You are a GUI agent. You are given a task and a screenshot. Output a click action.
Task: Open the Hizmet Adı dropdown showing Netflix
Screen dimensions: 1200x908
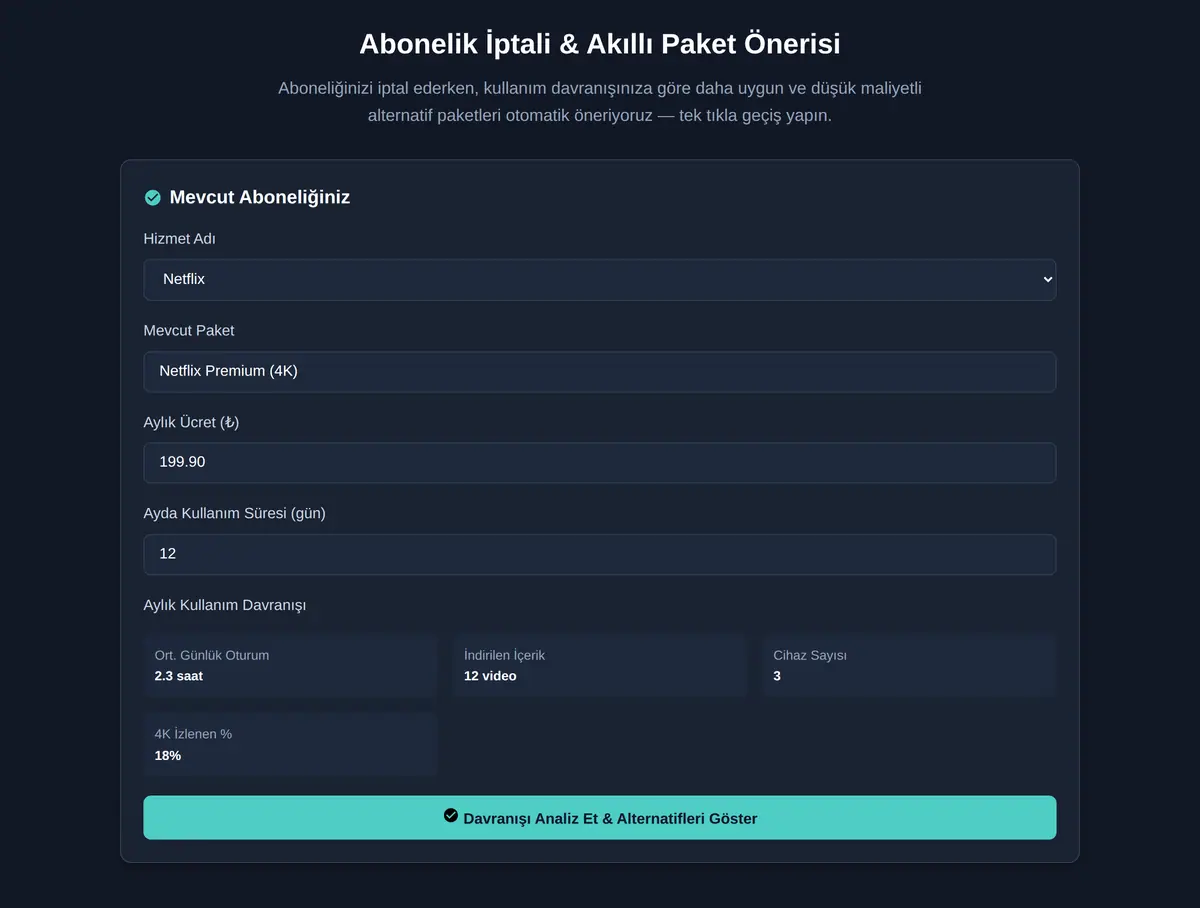[x=600, y=280]
